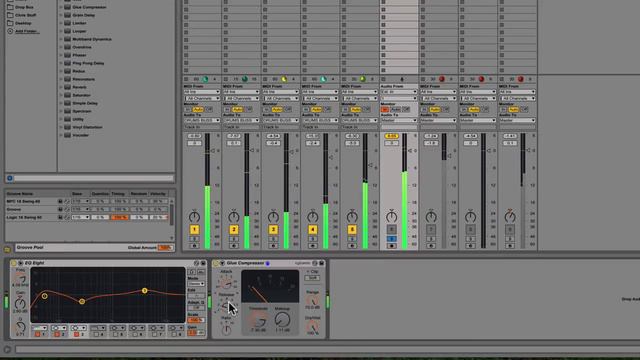Open Base dropdown for MPC 16 Swing groove

80,201
